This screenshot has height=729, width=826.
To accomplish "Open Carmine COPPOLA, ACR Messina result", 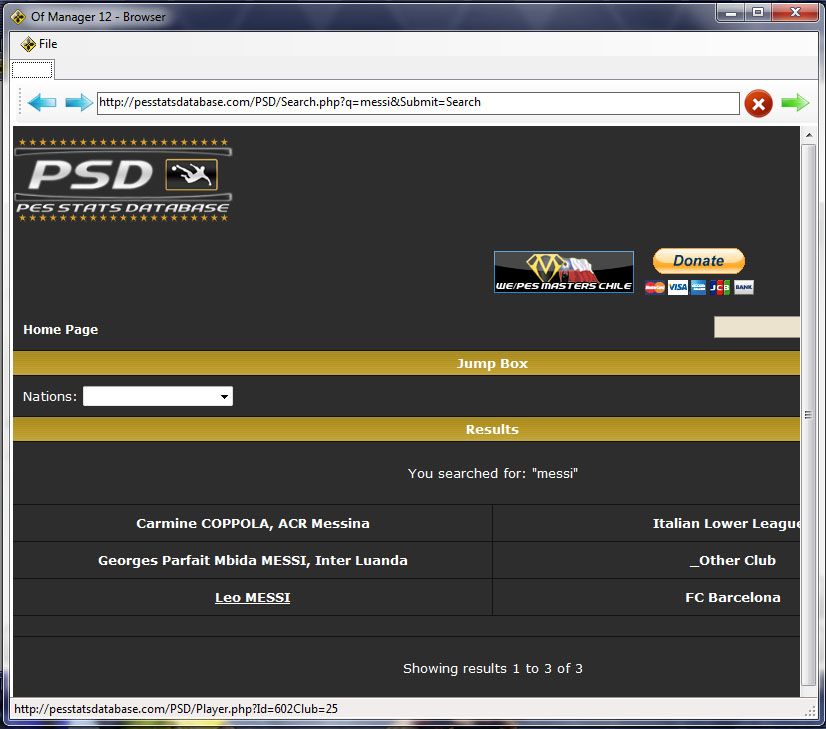I will pos(252,523).
